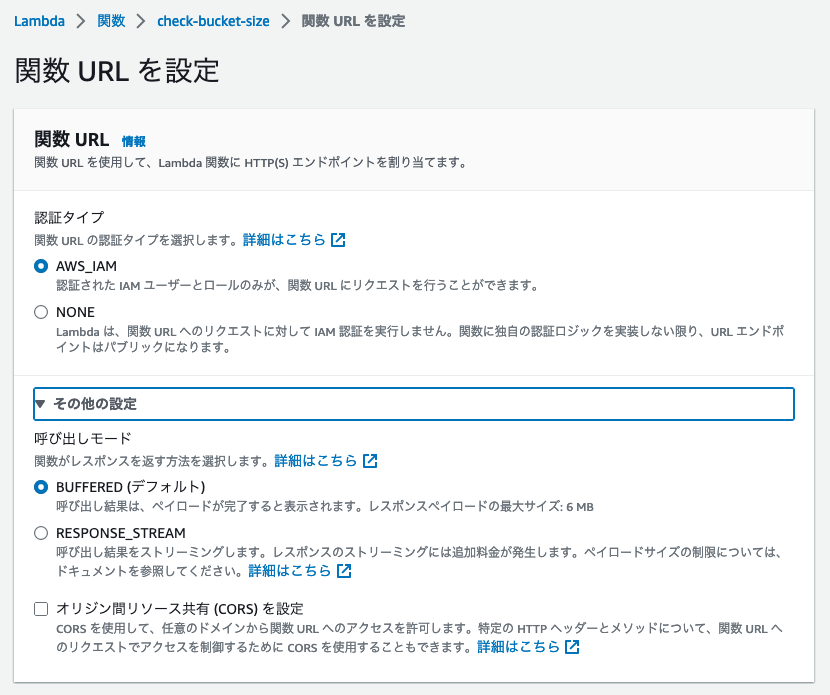Open 詳細はこちら link in RESPONSE_STREAM description
The image size is (830, 695).
click(290, 571)
